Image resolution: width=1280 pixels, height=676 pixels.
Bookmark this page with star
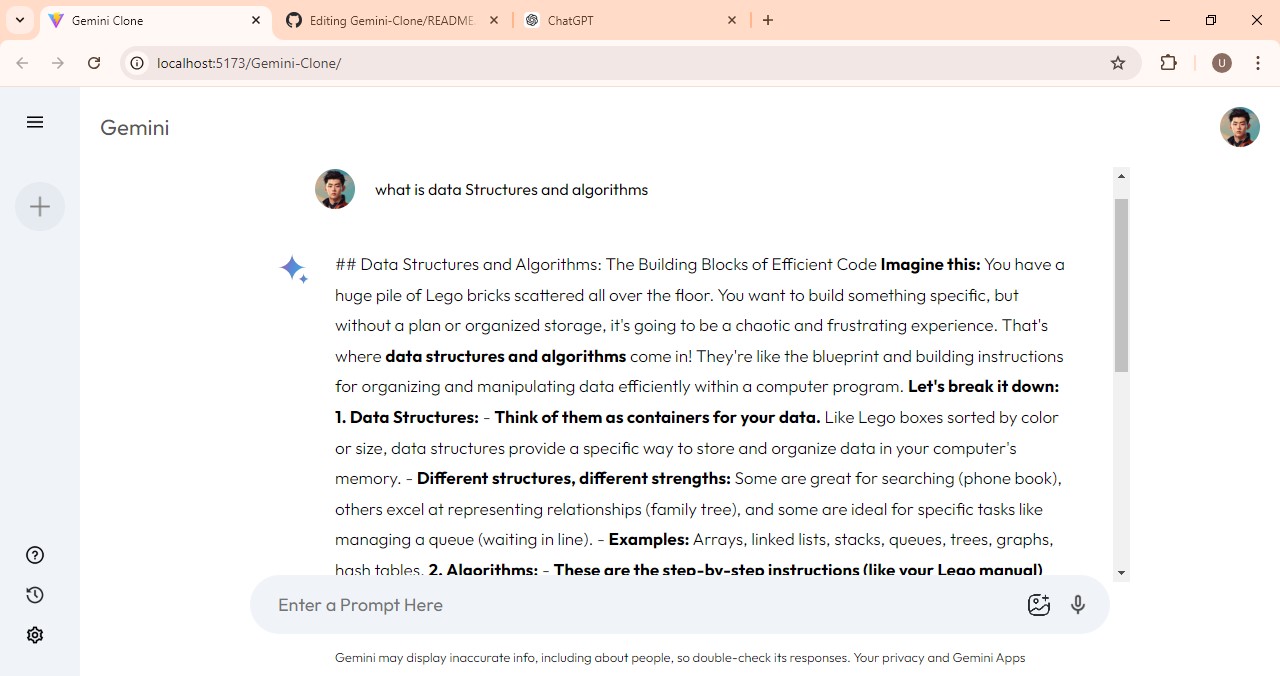point(1118,63)
